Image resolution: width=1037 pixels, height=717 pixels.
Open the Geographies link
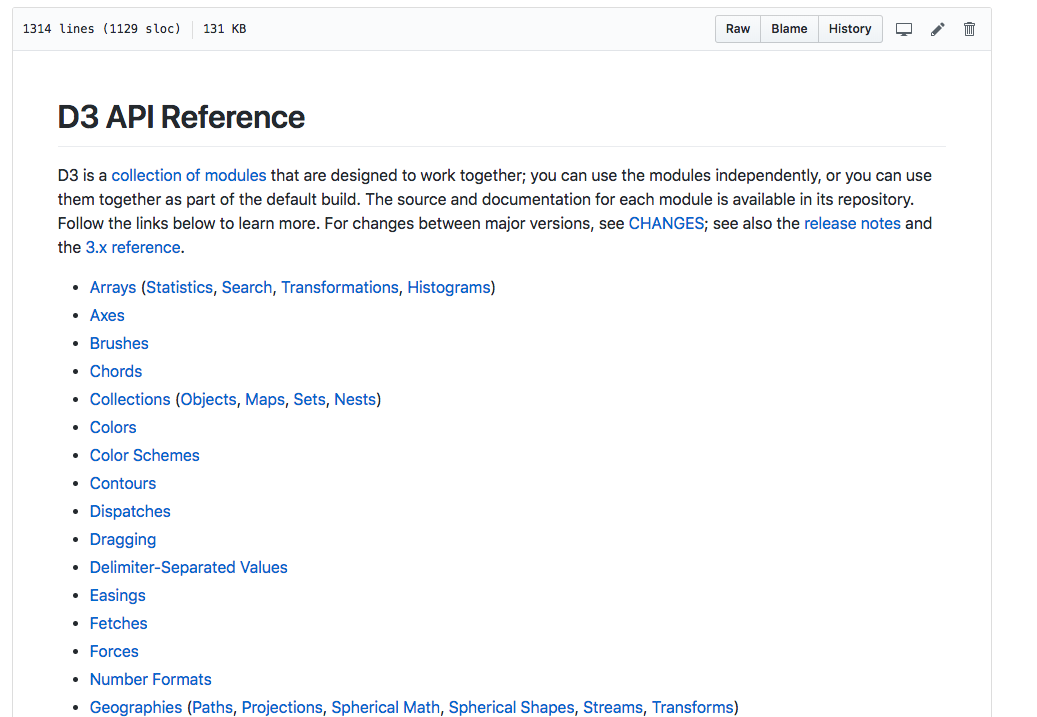[x=136, y=707]
